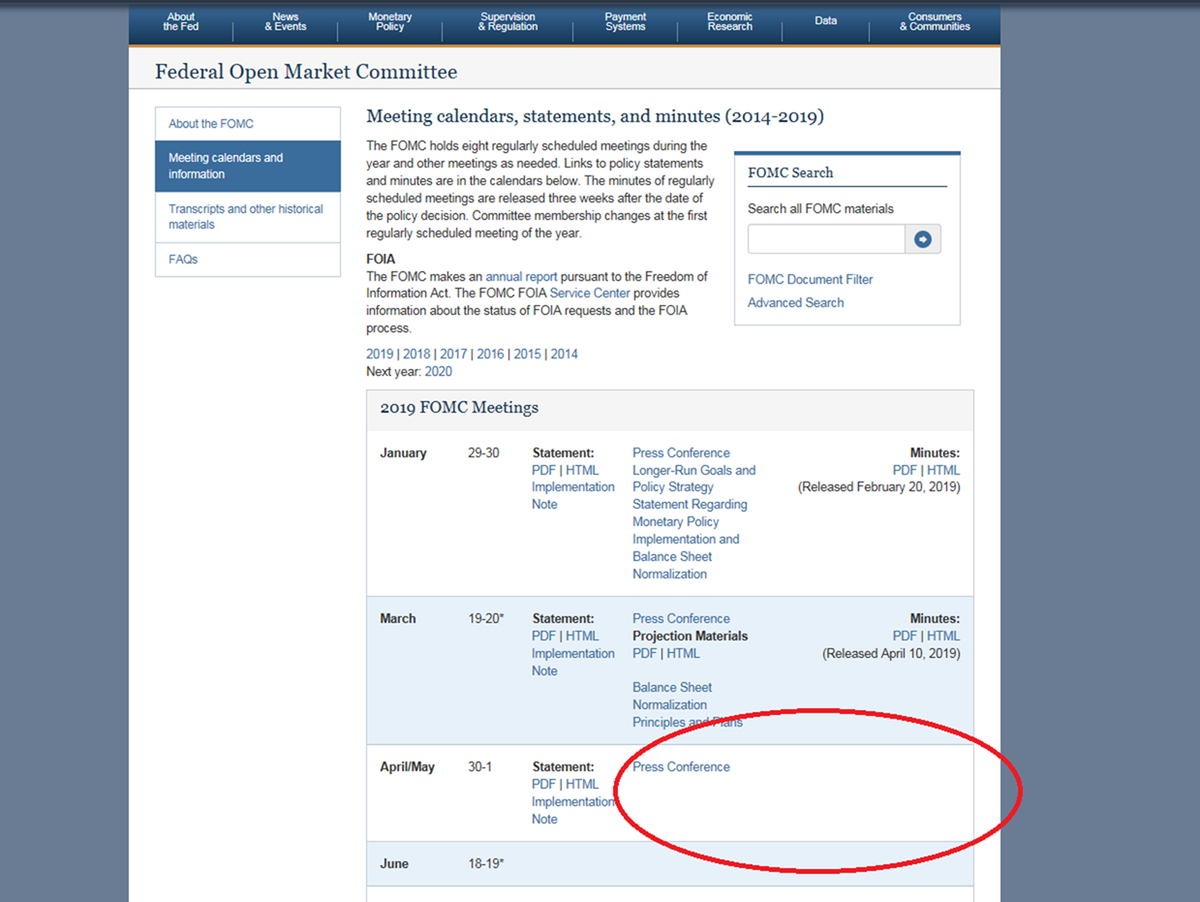
Task: Select Meeting calendars and information sidebar item
Action: pos(248,166)
